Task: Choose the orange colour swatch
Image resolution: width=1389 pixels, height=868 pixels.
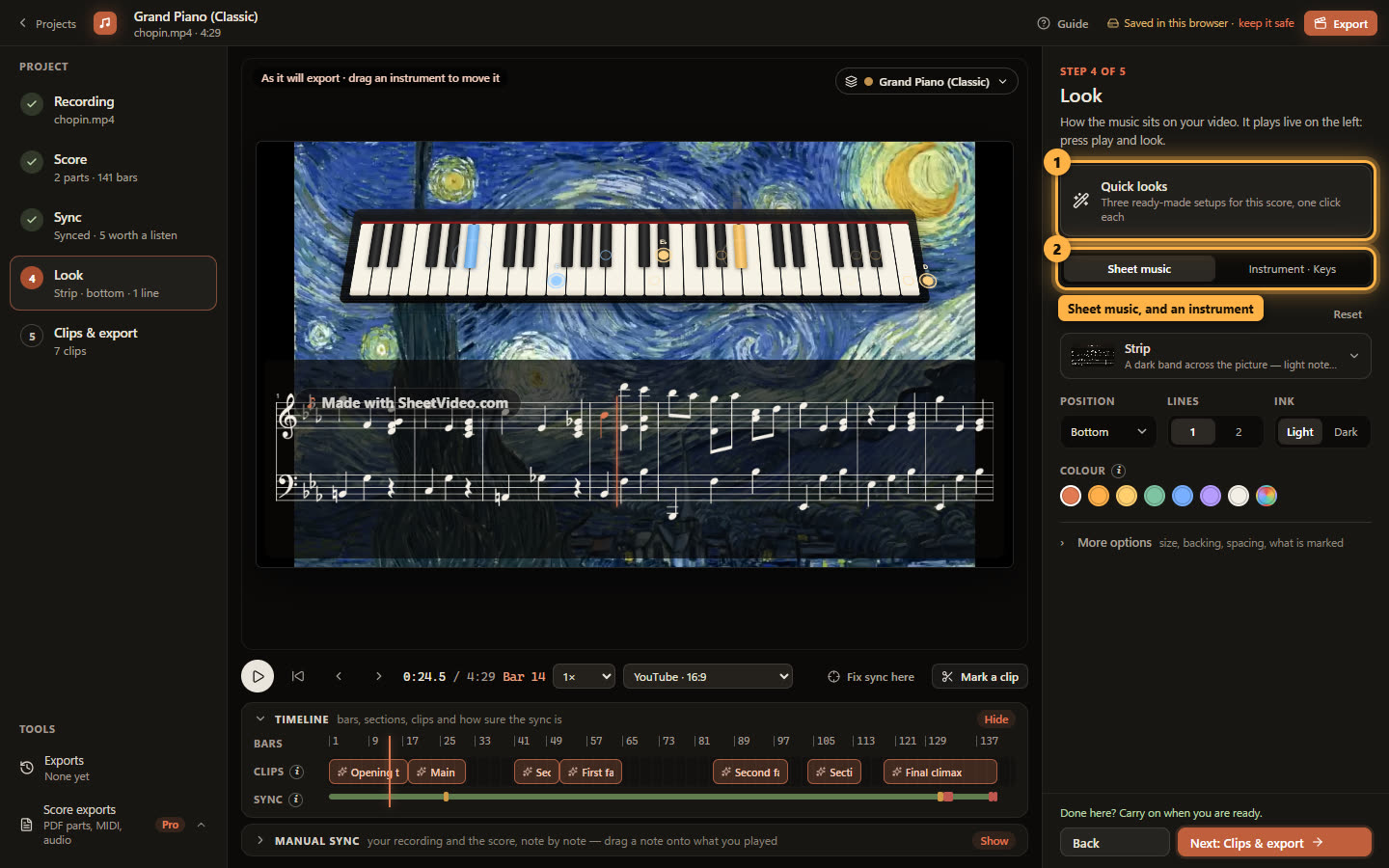Action: click(x=1099, y=496)
